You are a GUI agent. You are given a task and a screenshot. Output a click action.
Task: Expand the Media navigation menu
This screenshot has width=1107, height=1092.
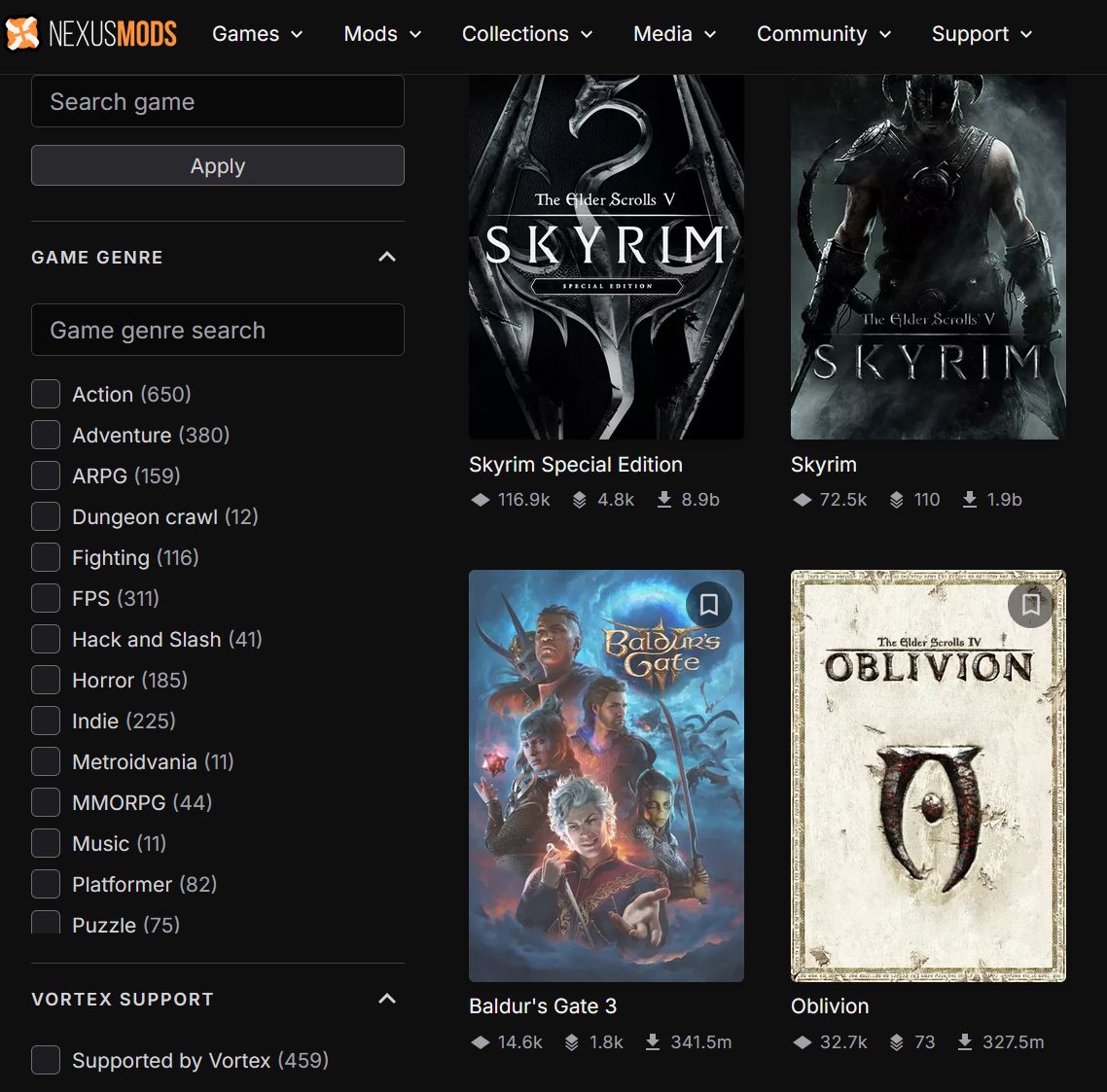click(x=675, y=34)
